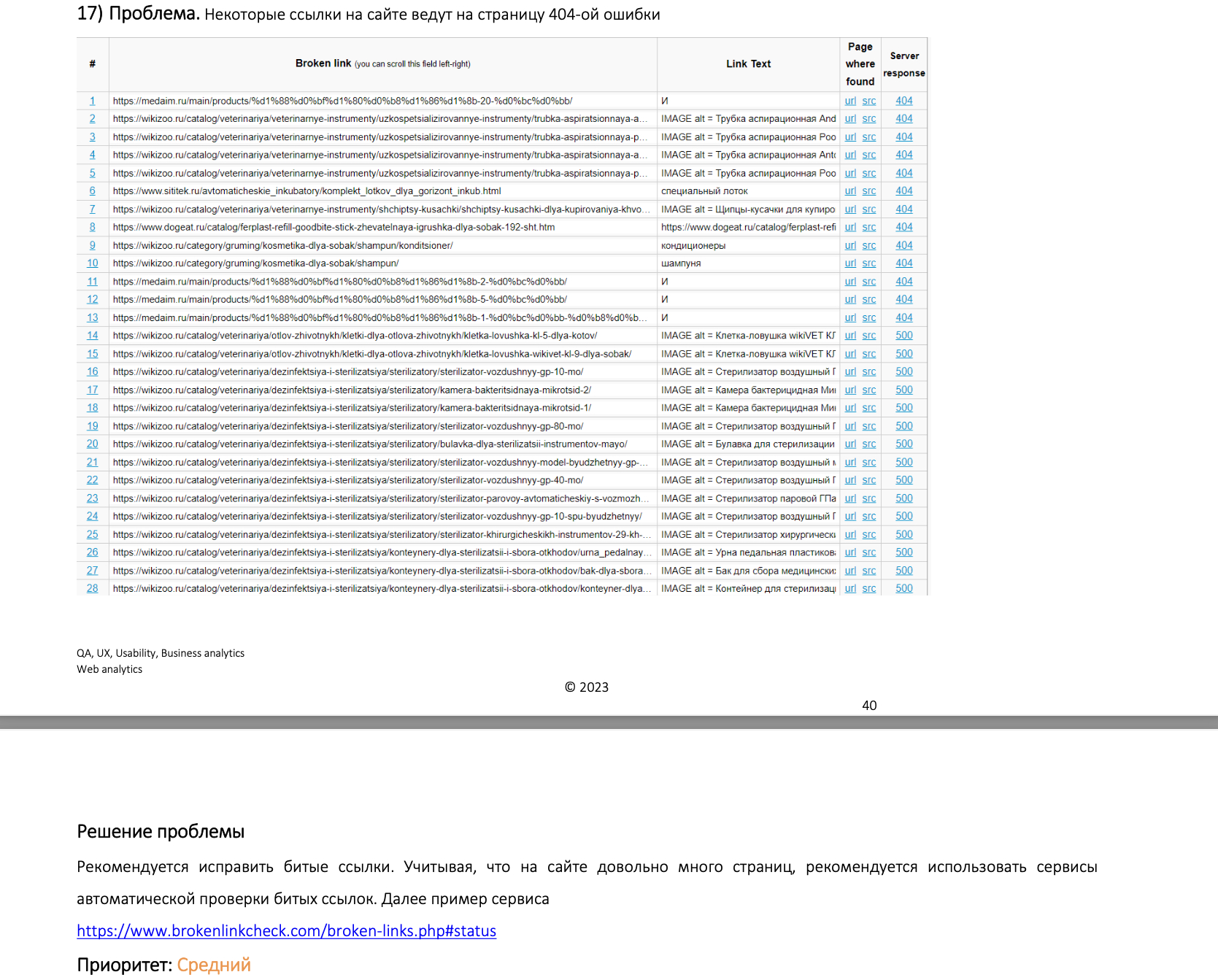1218x980 pixels.
Task: Select the wikizoo shampun/konditsioner URL in row 9
Action: (283, 245)
